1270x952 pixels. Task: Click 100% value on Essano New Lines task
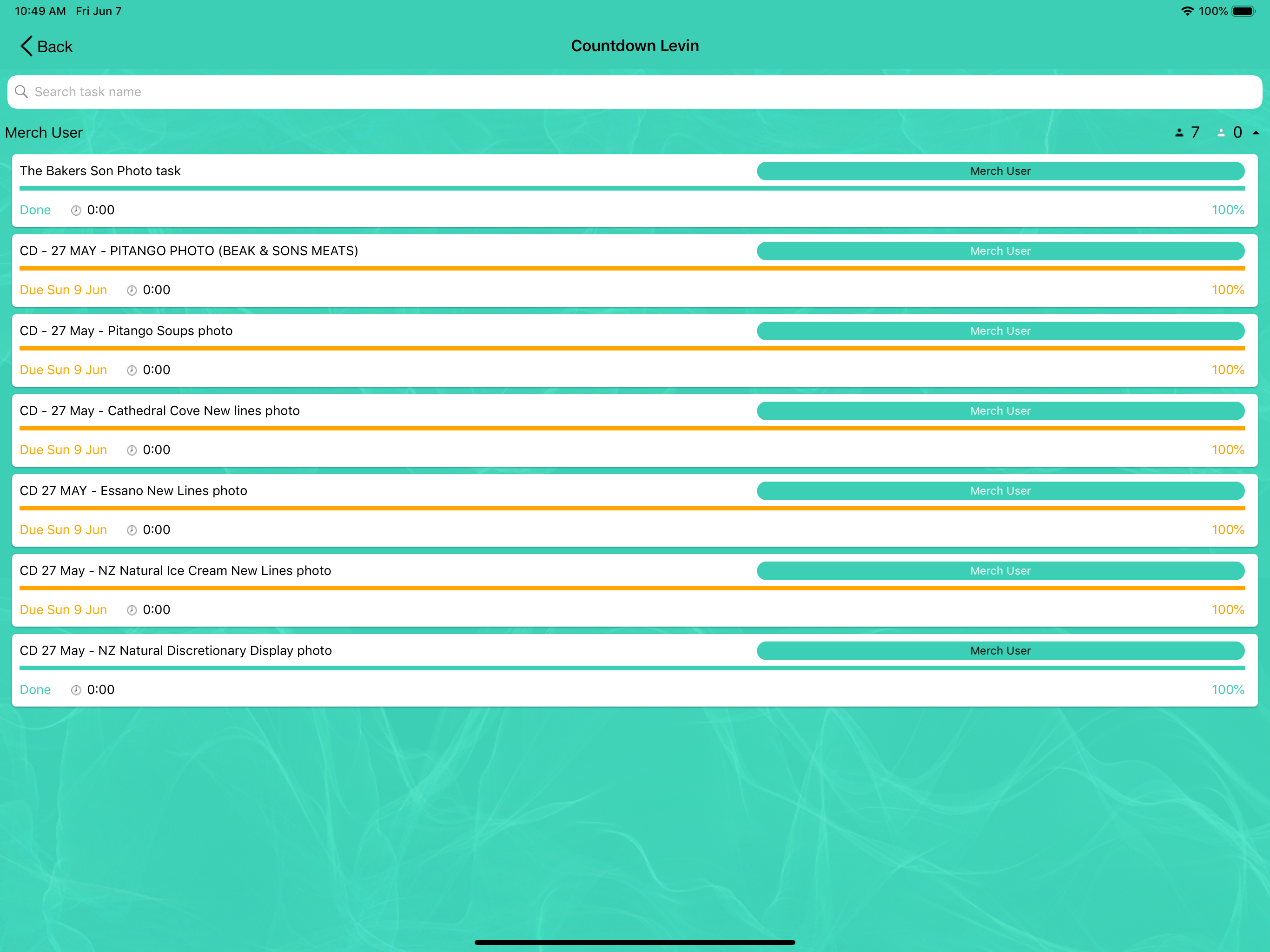tap(1228, 530)
